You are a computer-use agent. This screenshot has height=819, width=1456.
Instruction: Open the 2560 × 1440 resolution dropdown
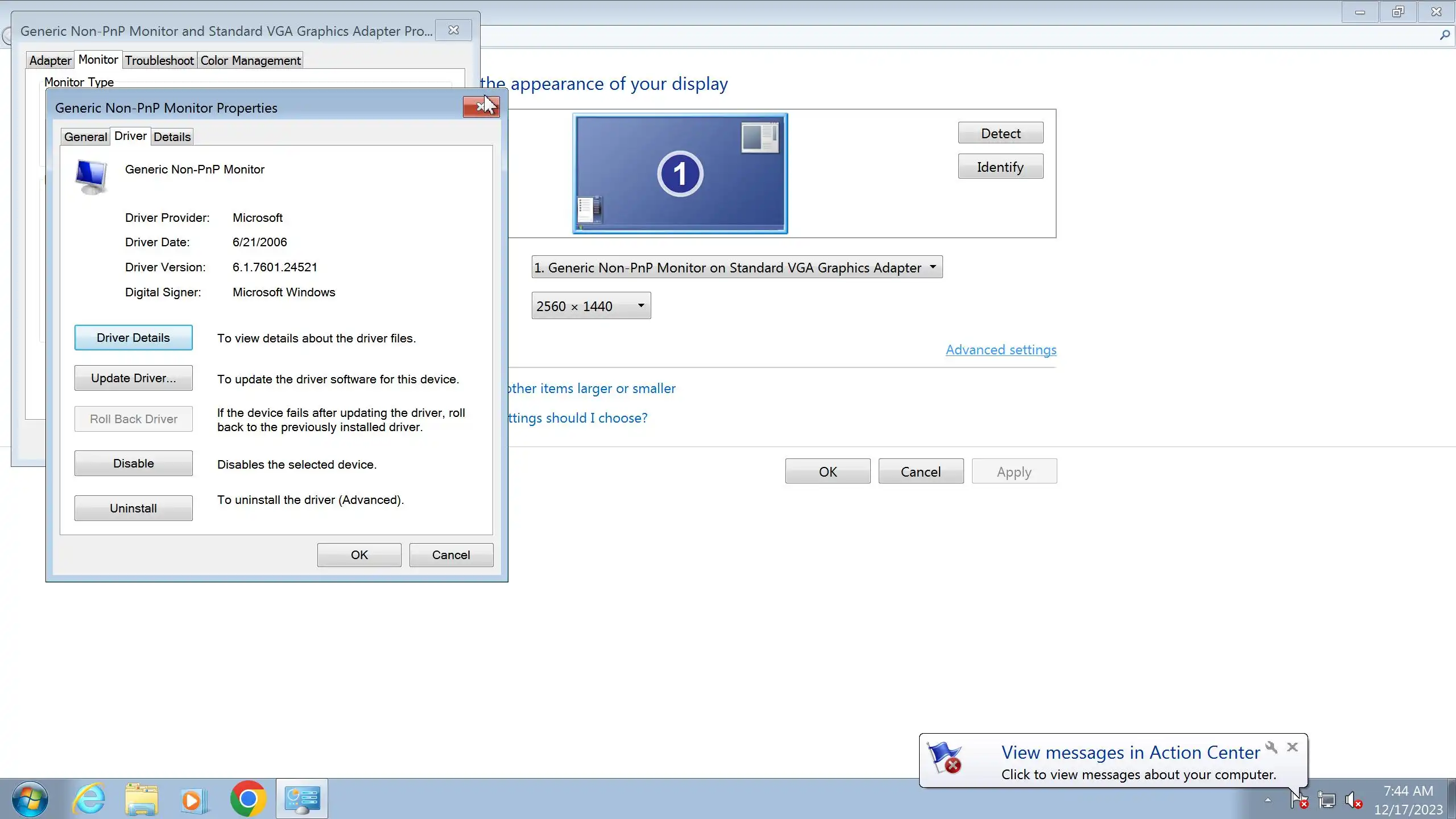[591, 306]
